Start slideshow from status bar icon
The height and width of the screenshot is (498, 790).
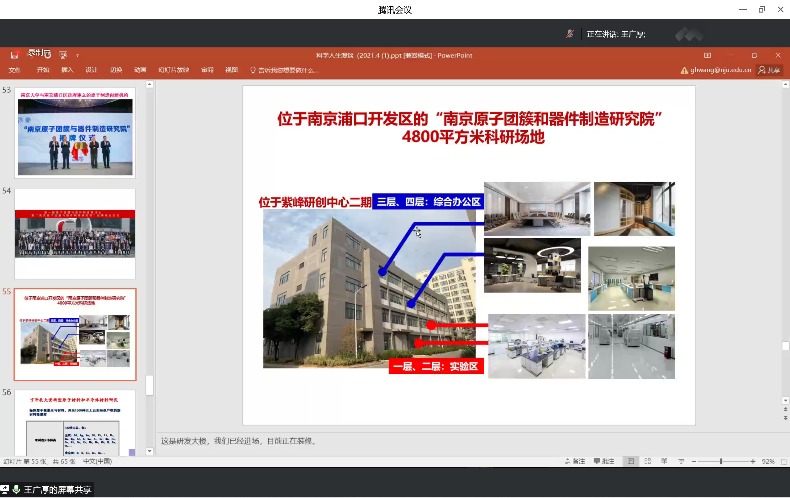point(682,461)
